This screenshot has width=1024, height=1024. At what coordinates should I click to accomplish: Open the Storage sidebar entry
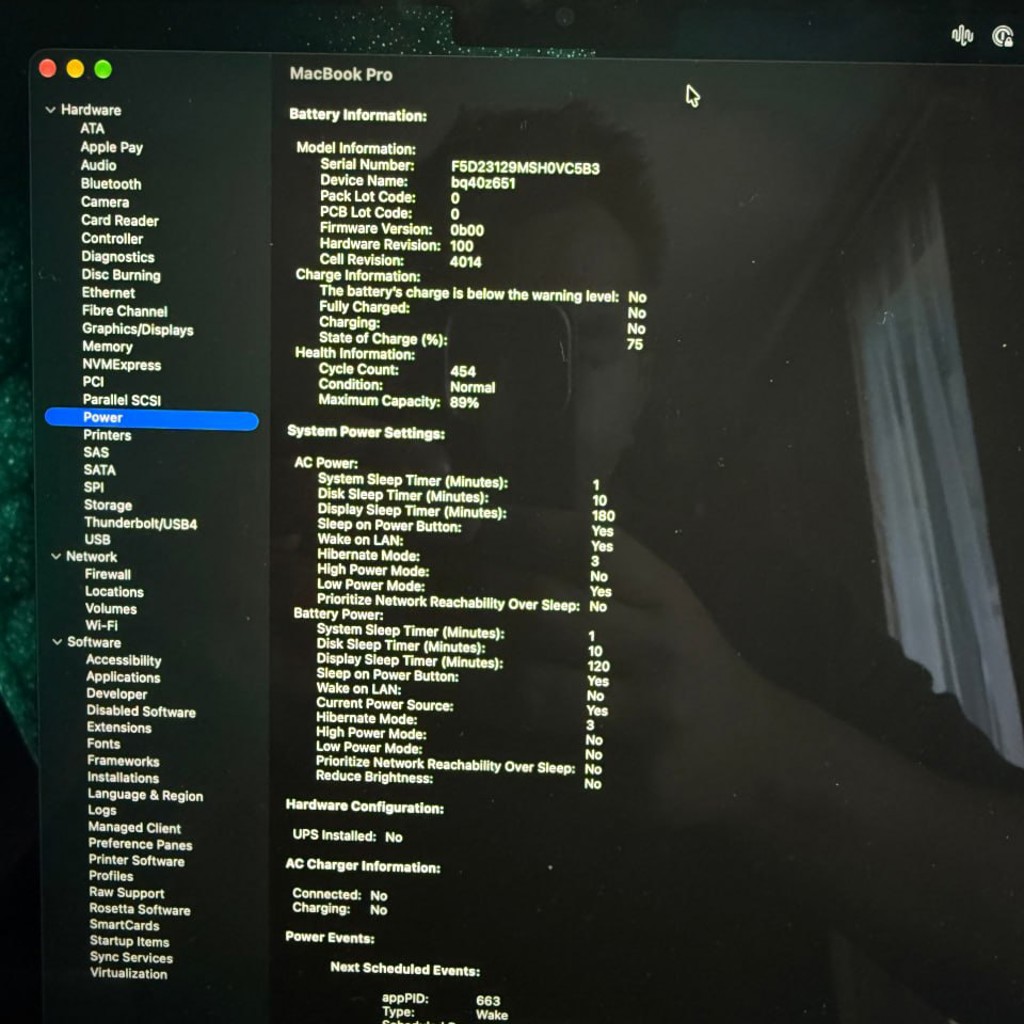[x=108, y=505]
